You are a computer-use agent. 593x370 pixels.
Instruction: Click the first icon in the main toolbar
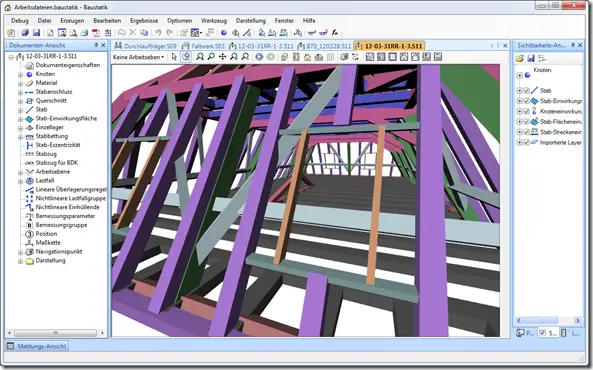[11, 33]
